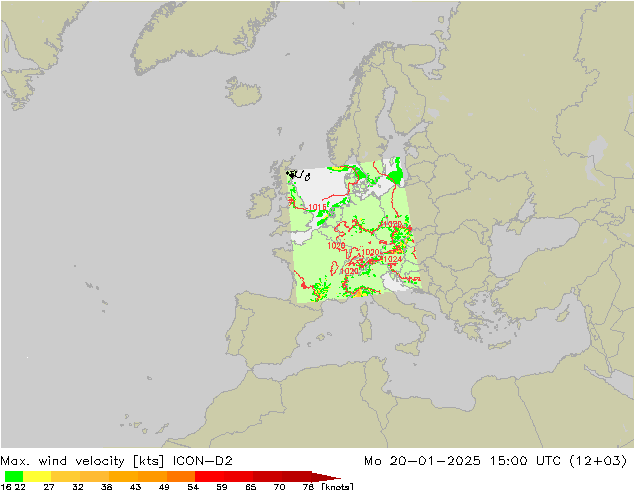Click the '27' legend value
Screen dimensions: 634x490
[49, 486]
